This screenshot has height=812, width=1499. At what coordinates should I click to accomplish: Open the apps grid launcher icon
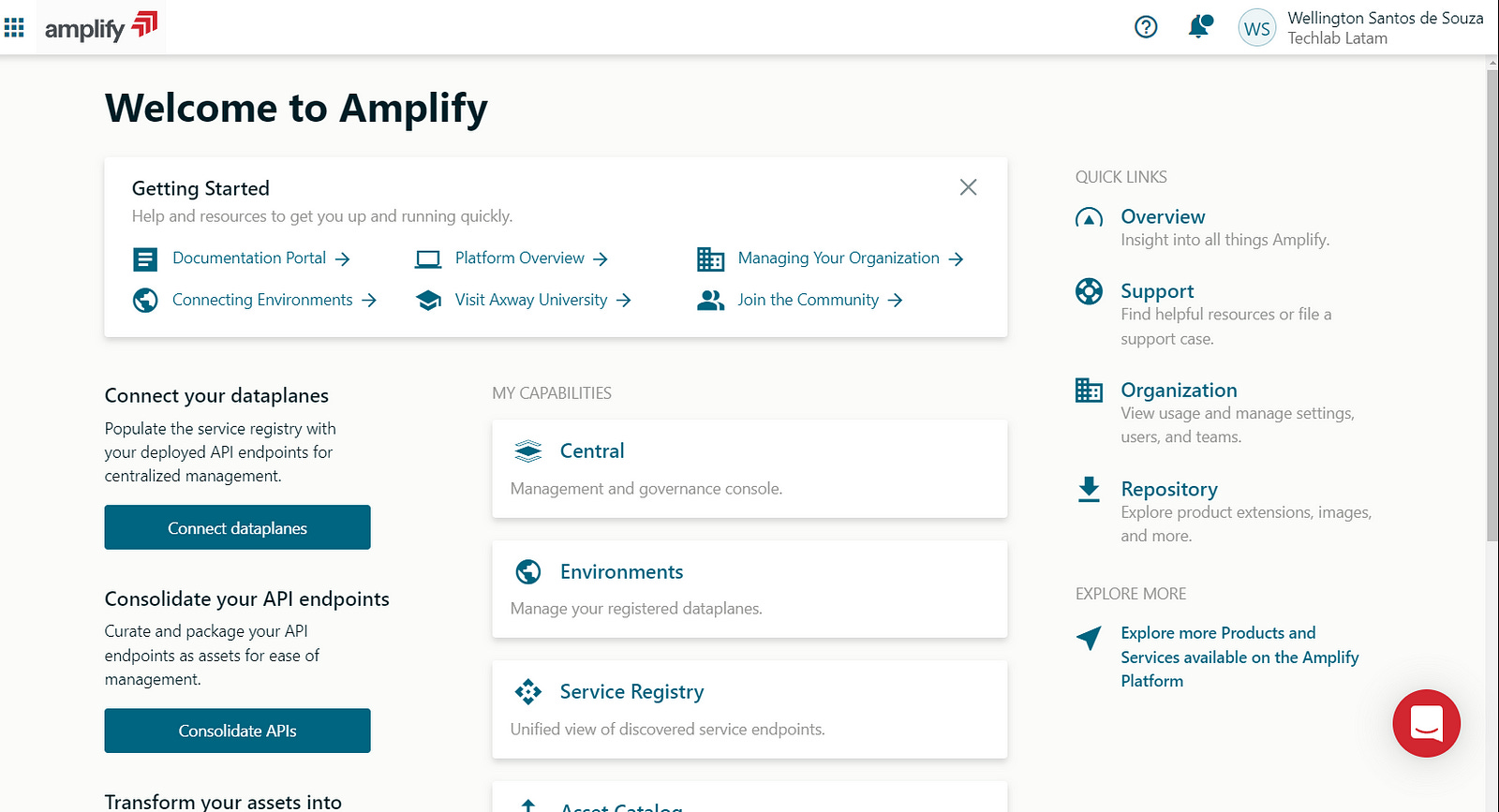(14, 27)
